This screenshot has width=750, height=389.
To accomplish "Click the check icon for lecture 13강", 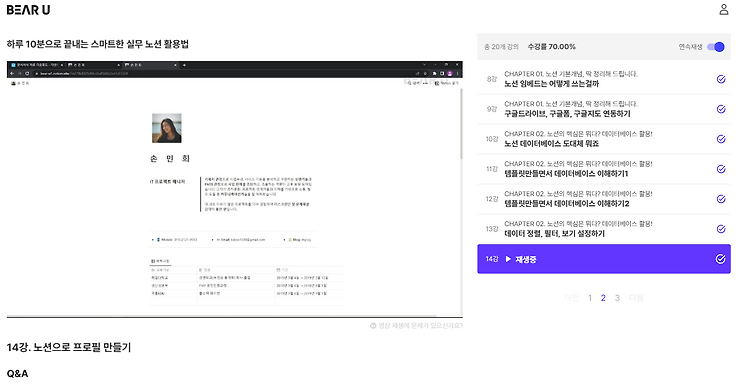I will (721, 229).
